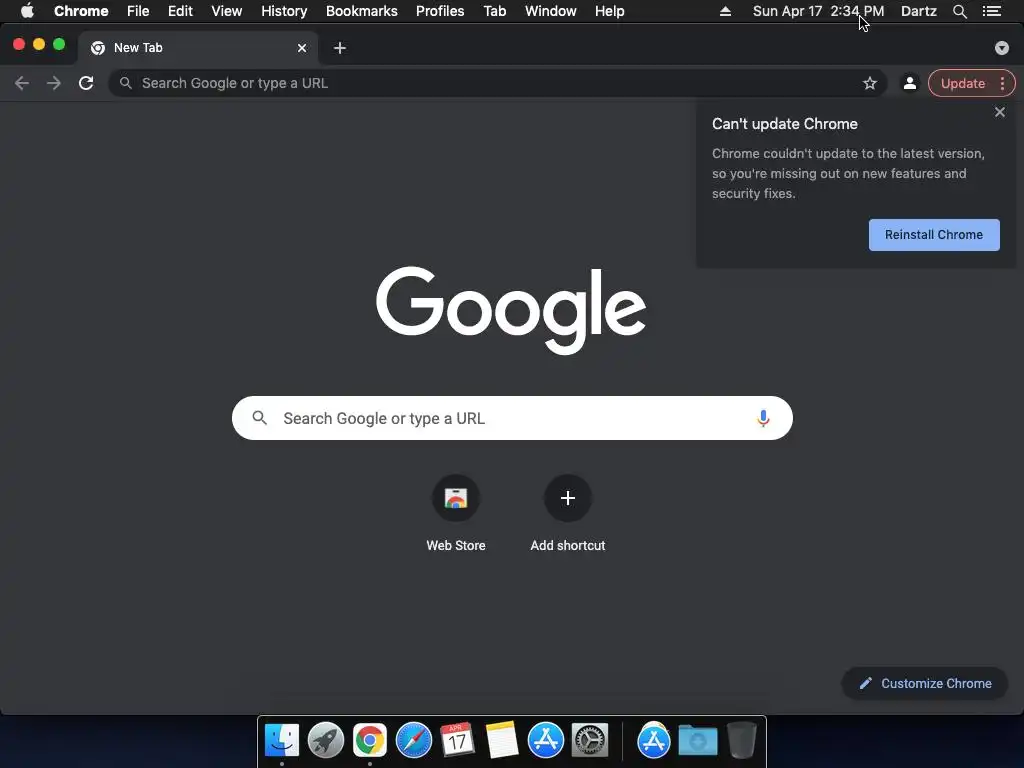Bookmark this tab with the star icon
The height and width of the screenshot is (768, 1024).
869,83
